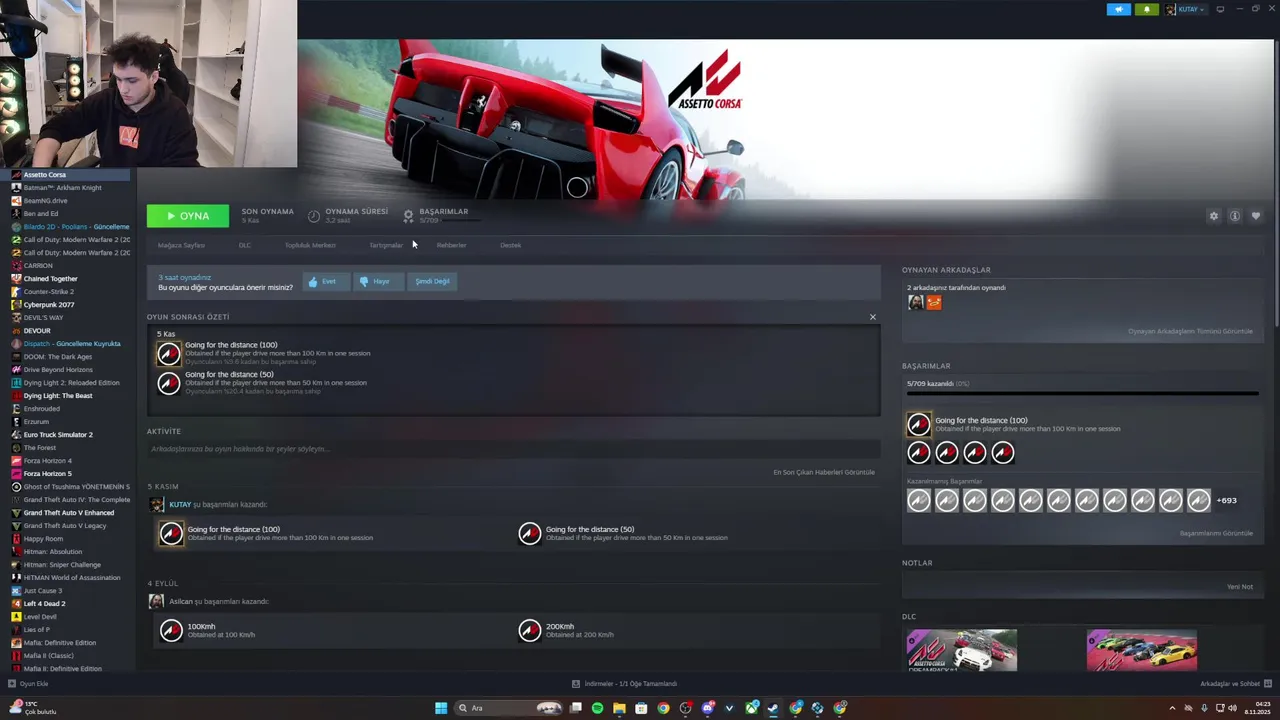
Task: Select Euro Truck Simulator 2 in library
Action: [x=58, y=435]
